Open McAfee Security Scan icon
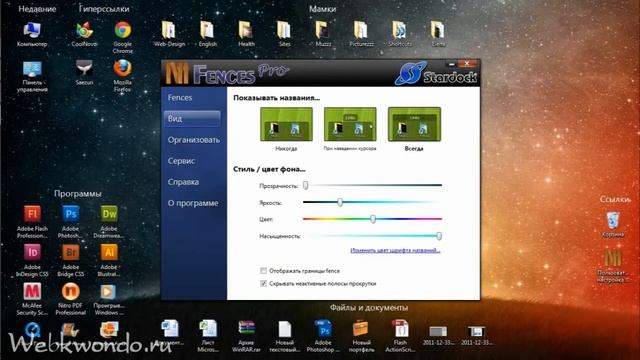Image resolution: width=640 pixels, height=360 pixels. click(32, 299)
